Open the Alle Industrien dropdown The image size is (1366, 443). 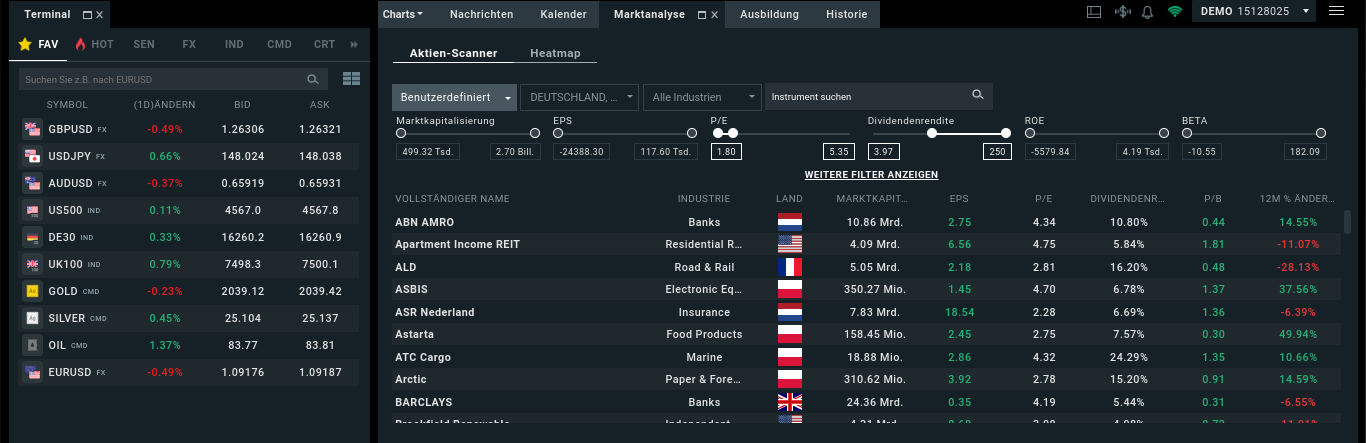[x=703, y=97]
